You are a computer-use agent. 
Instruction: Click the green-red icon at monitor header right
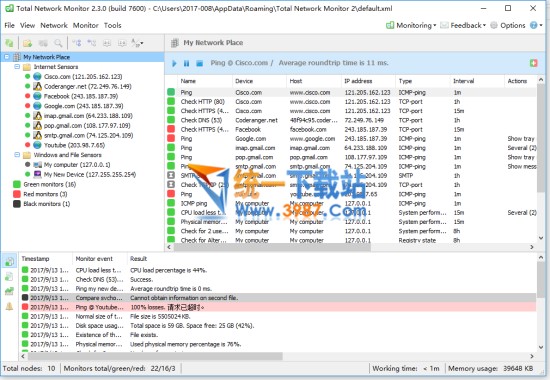pos(534,63)
